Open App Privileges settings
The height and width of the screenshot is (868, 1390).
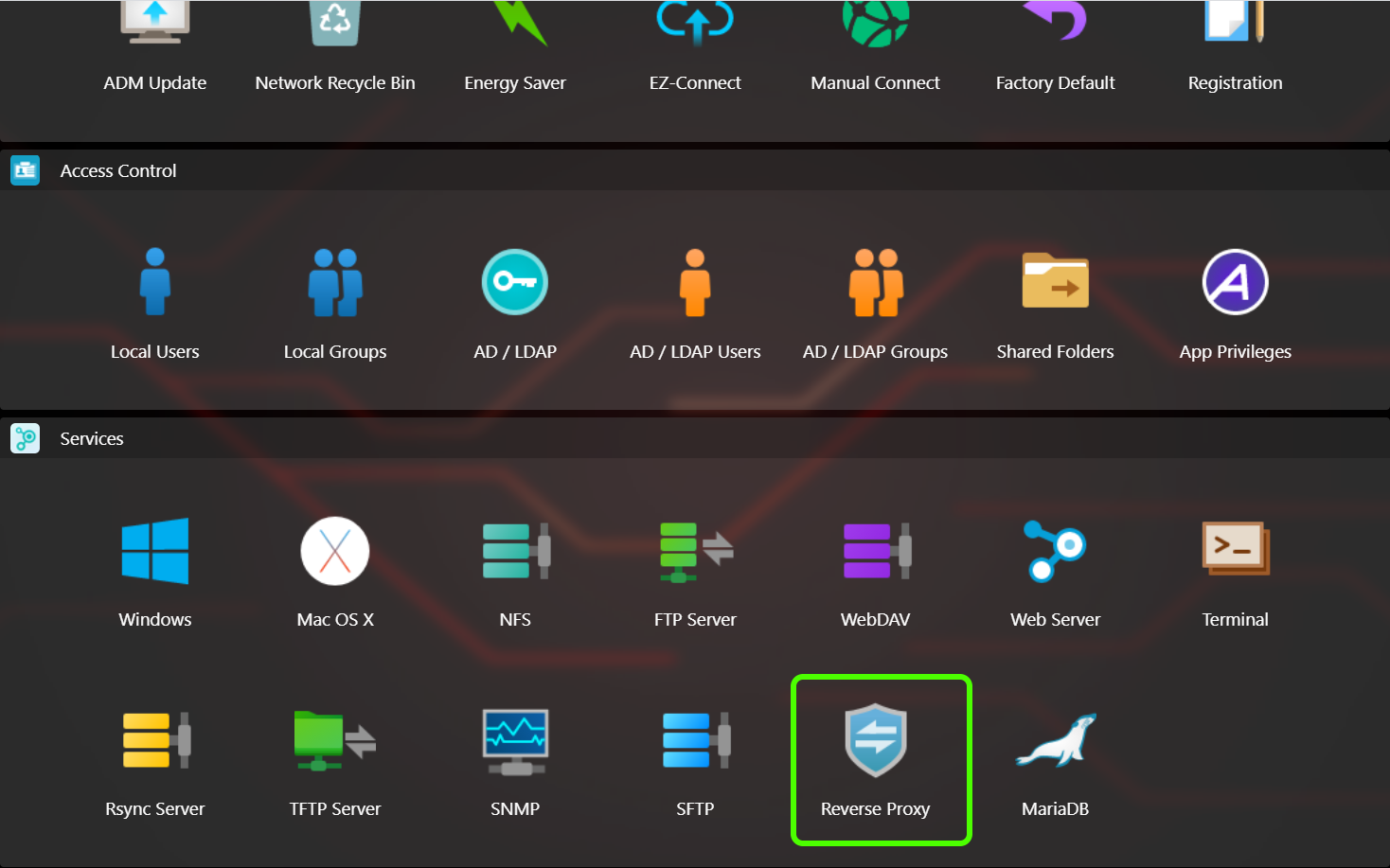[x=1235, y=305]
